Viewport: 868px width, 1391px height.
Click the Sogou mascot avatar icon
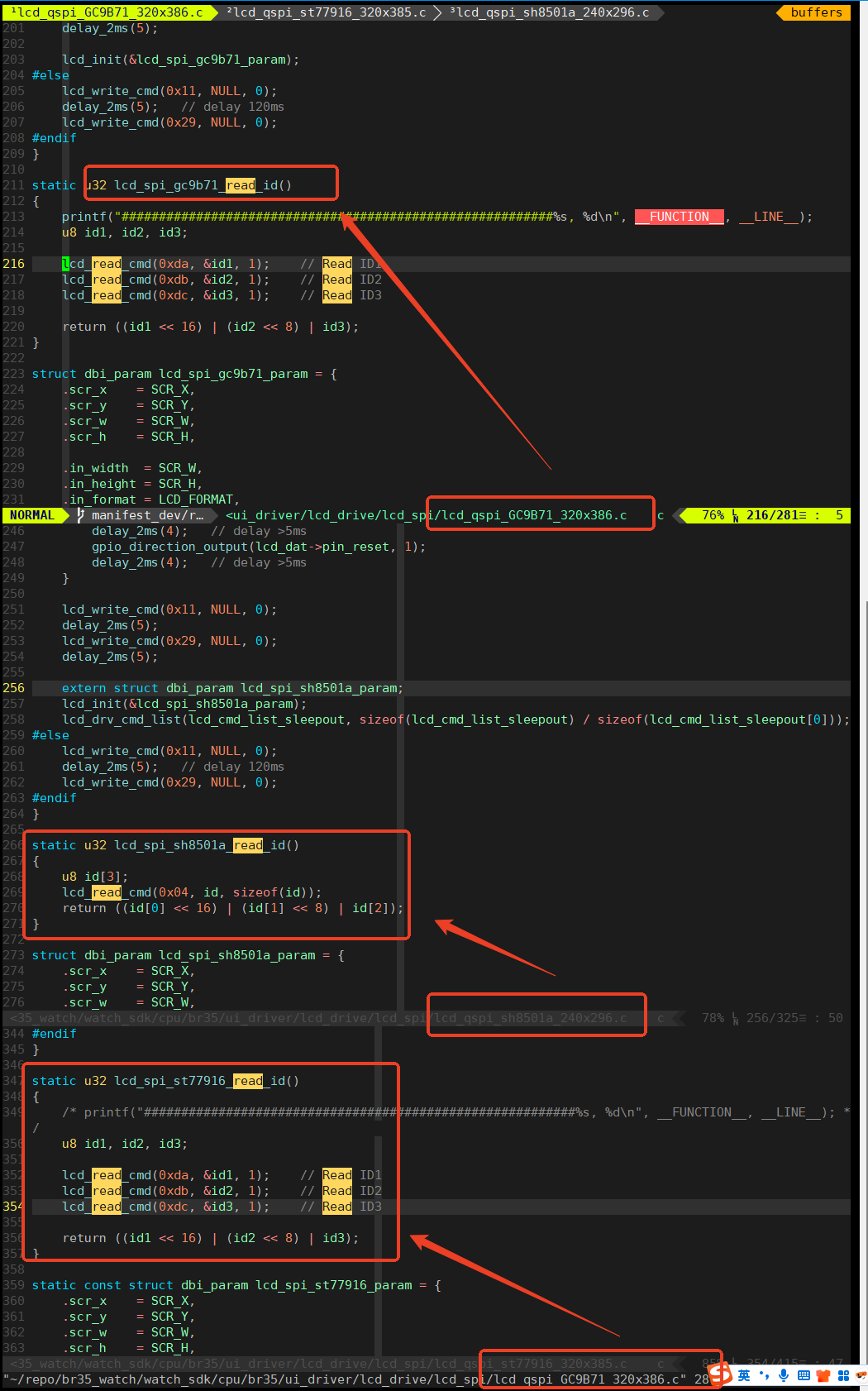pyautogui.click(x=861, y=1375)
